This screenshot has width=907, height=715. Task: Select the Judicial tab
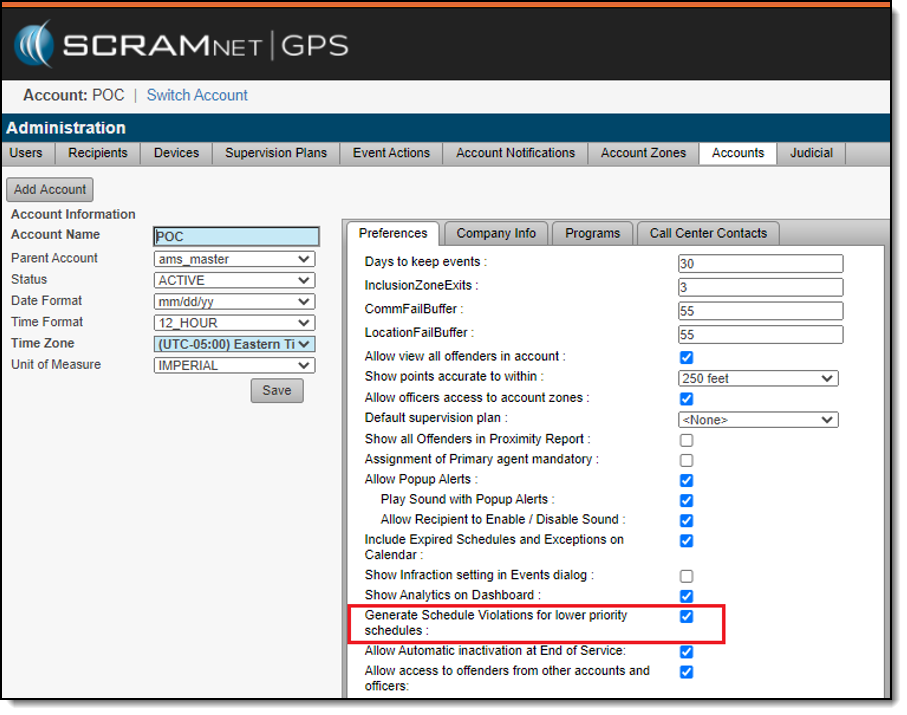811,153
